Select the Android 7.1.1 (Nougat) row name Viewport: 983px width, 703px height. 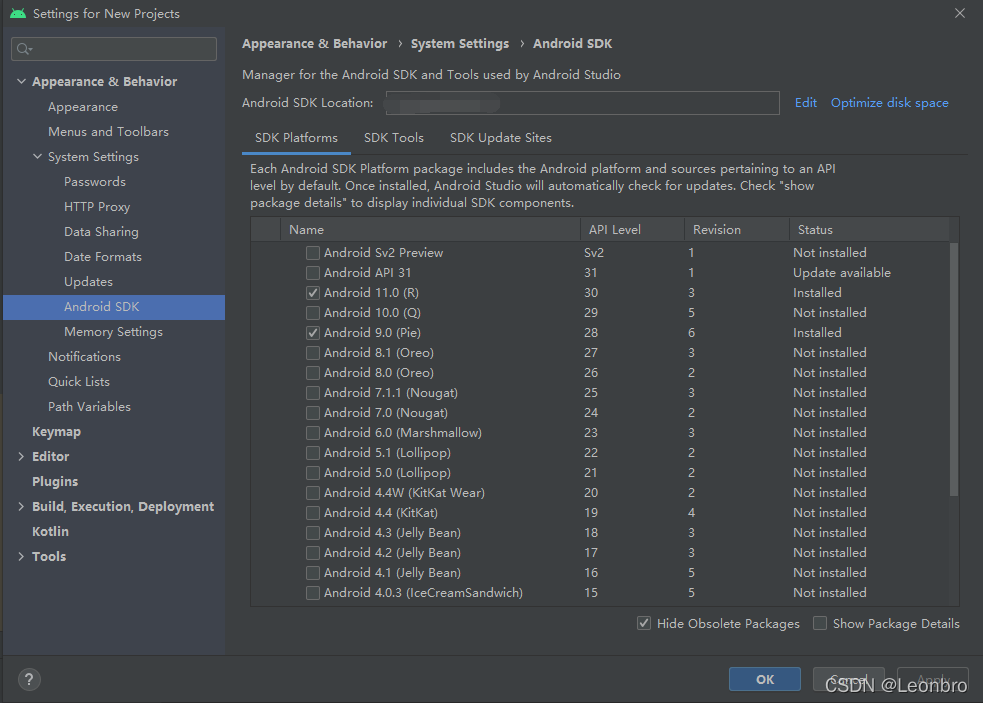pyautogui.click(x=391, y=393)
